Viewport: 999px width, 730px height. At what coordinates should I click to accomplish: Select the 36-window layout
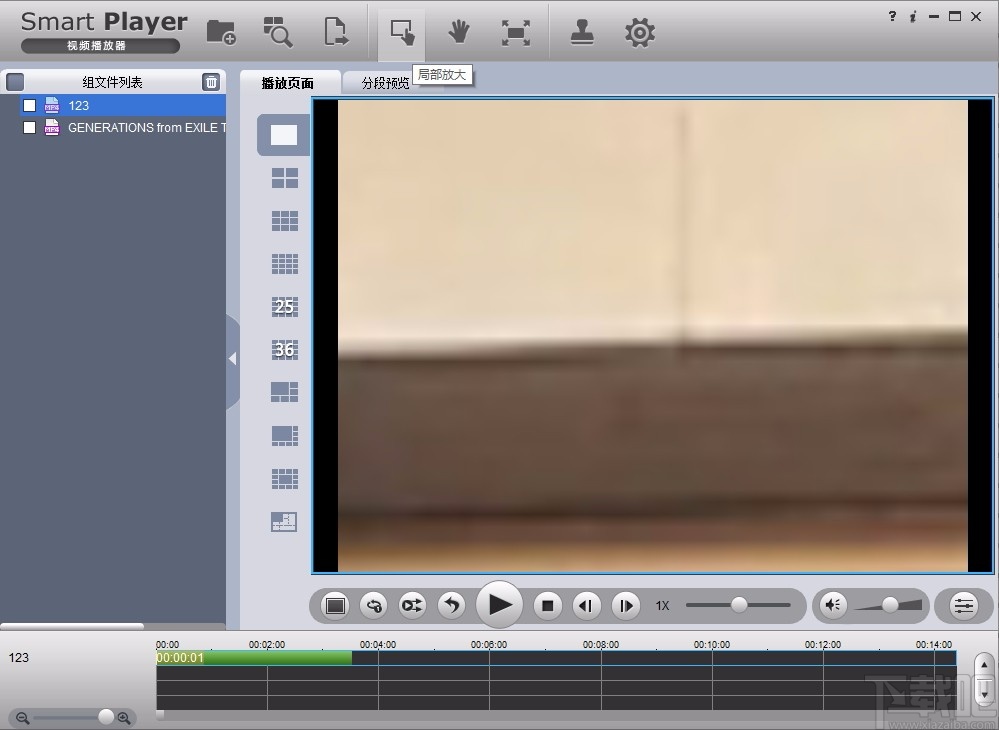click(x=284, y=349)
